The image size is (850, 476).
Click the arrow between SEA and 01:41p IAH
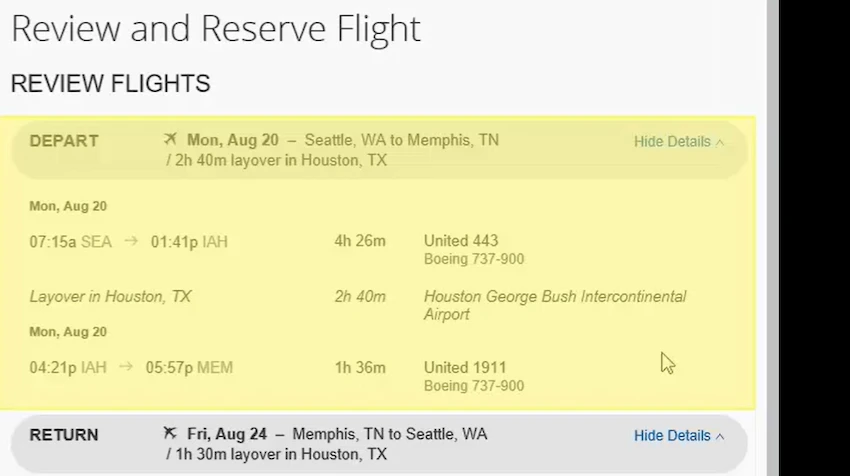coord(131,241)
